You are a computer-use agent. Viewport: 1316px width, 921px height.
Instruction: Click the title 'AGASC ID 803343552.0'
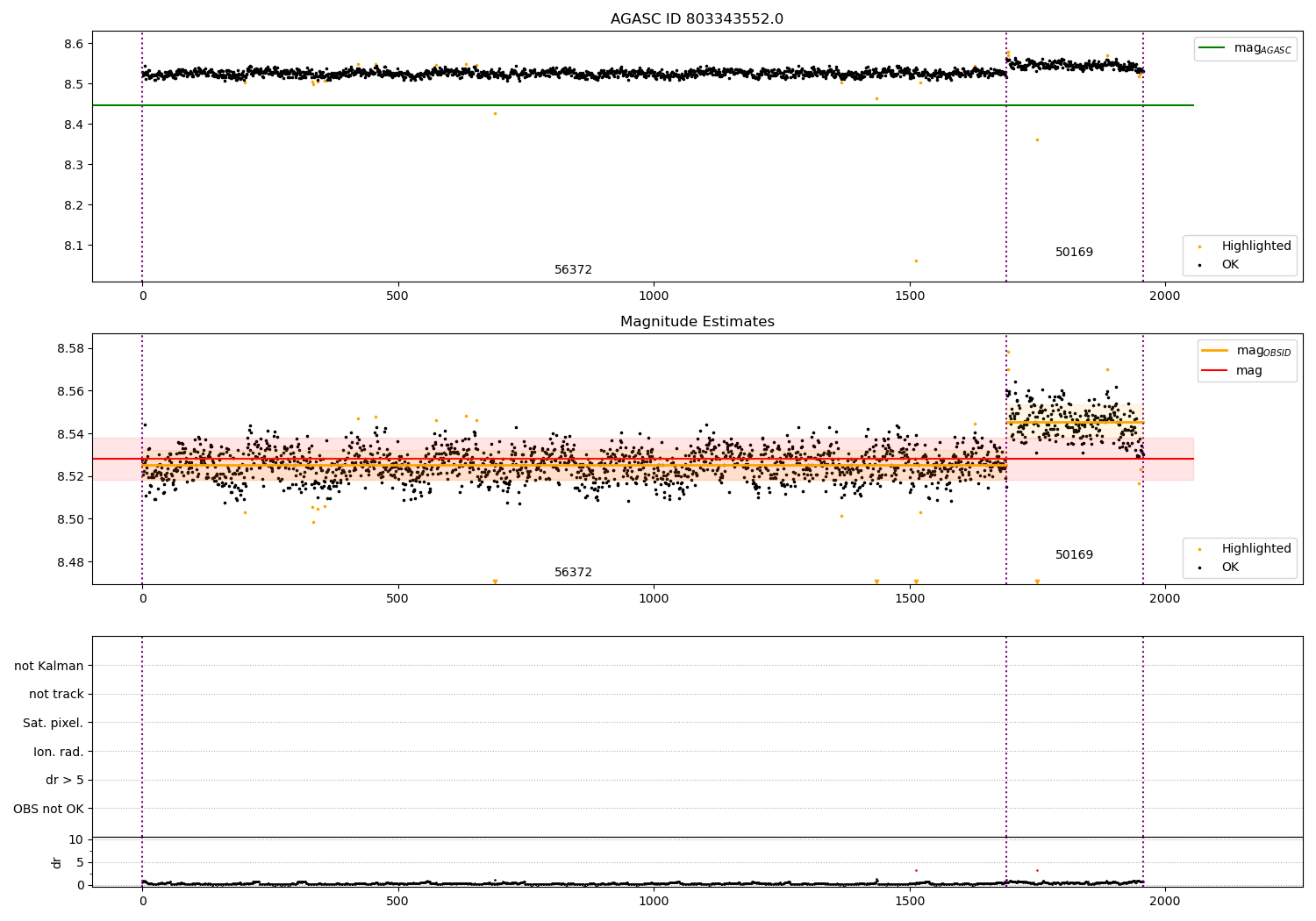point(697,19)
